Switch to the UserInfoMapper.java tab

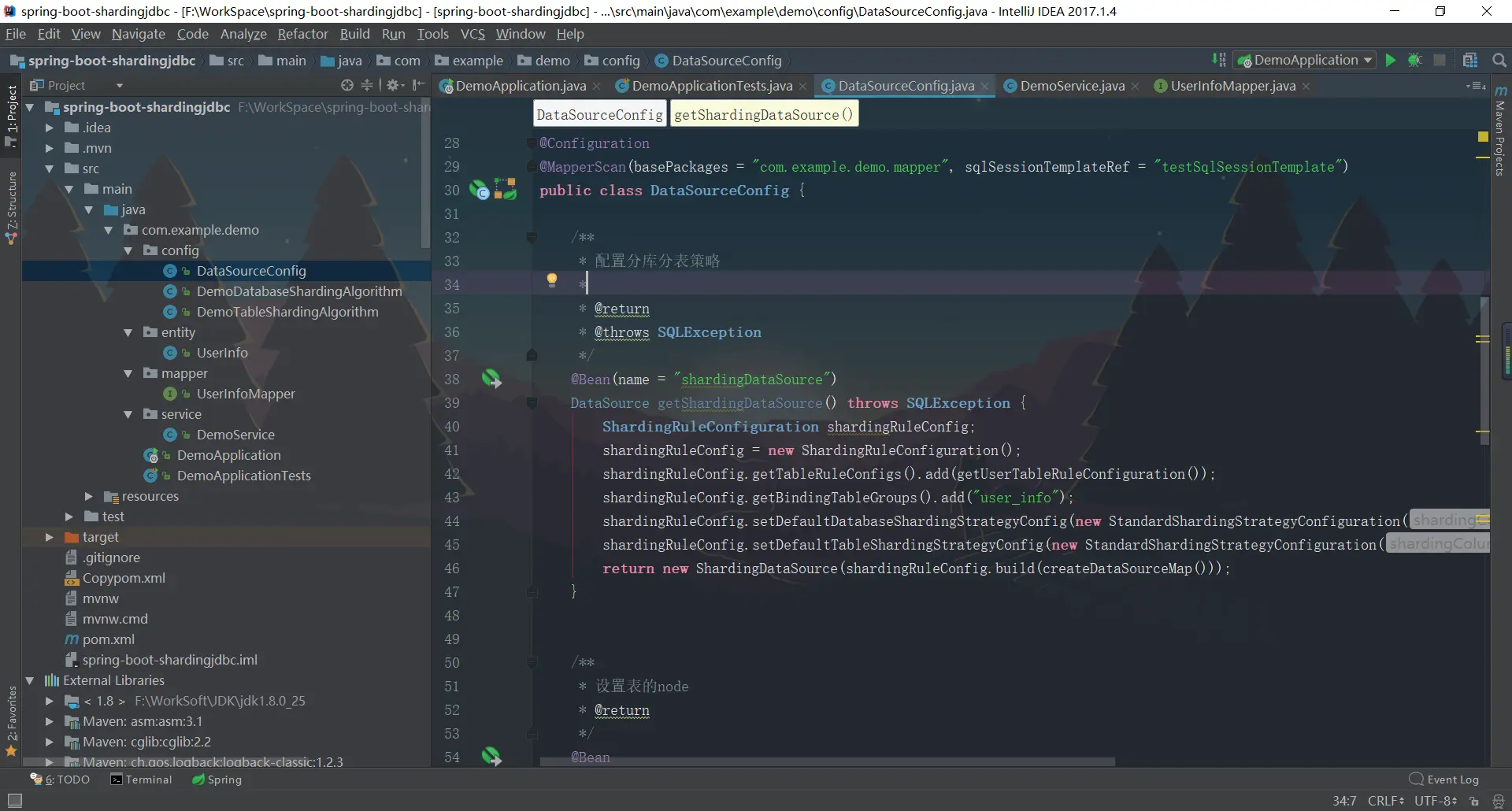click(1232, 86)
